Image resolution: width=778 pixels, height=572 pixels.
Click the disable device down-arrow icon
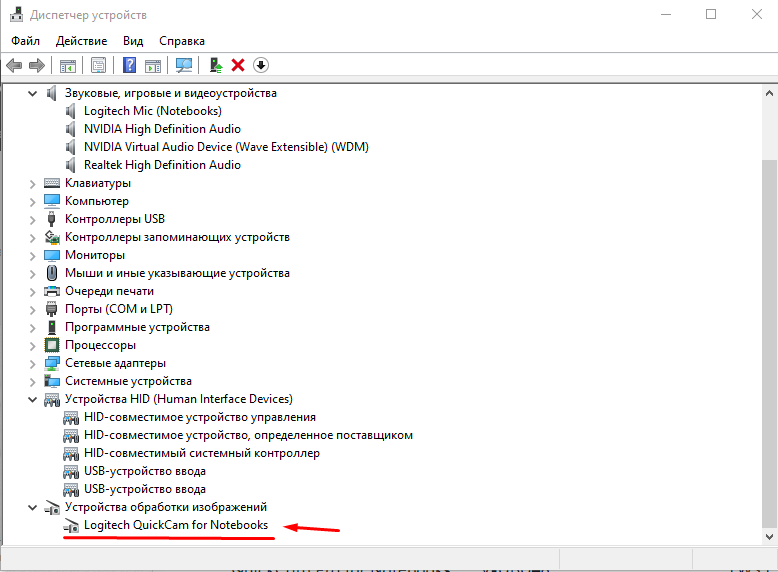[261, 65]
